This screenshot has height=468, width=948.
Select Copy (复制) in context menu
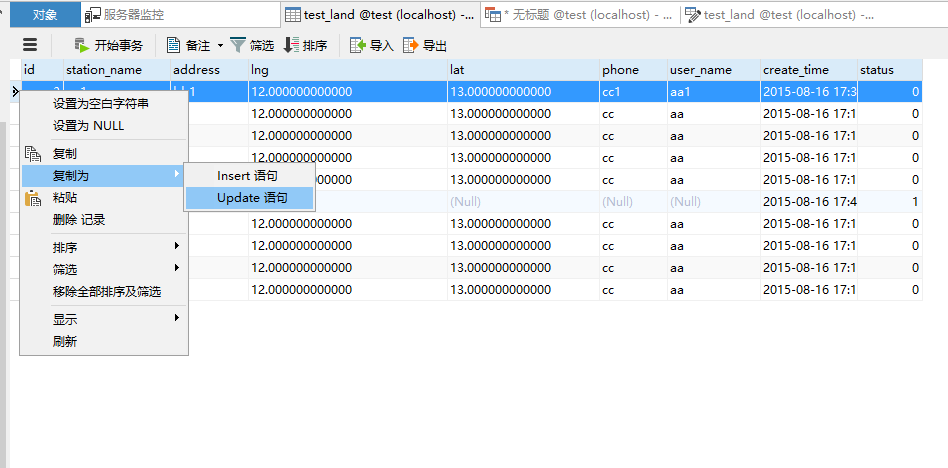(x=65, y=154)
